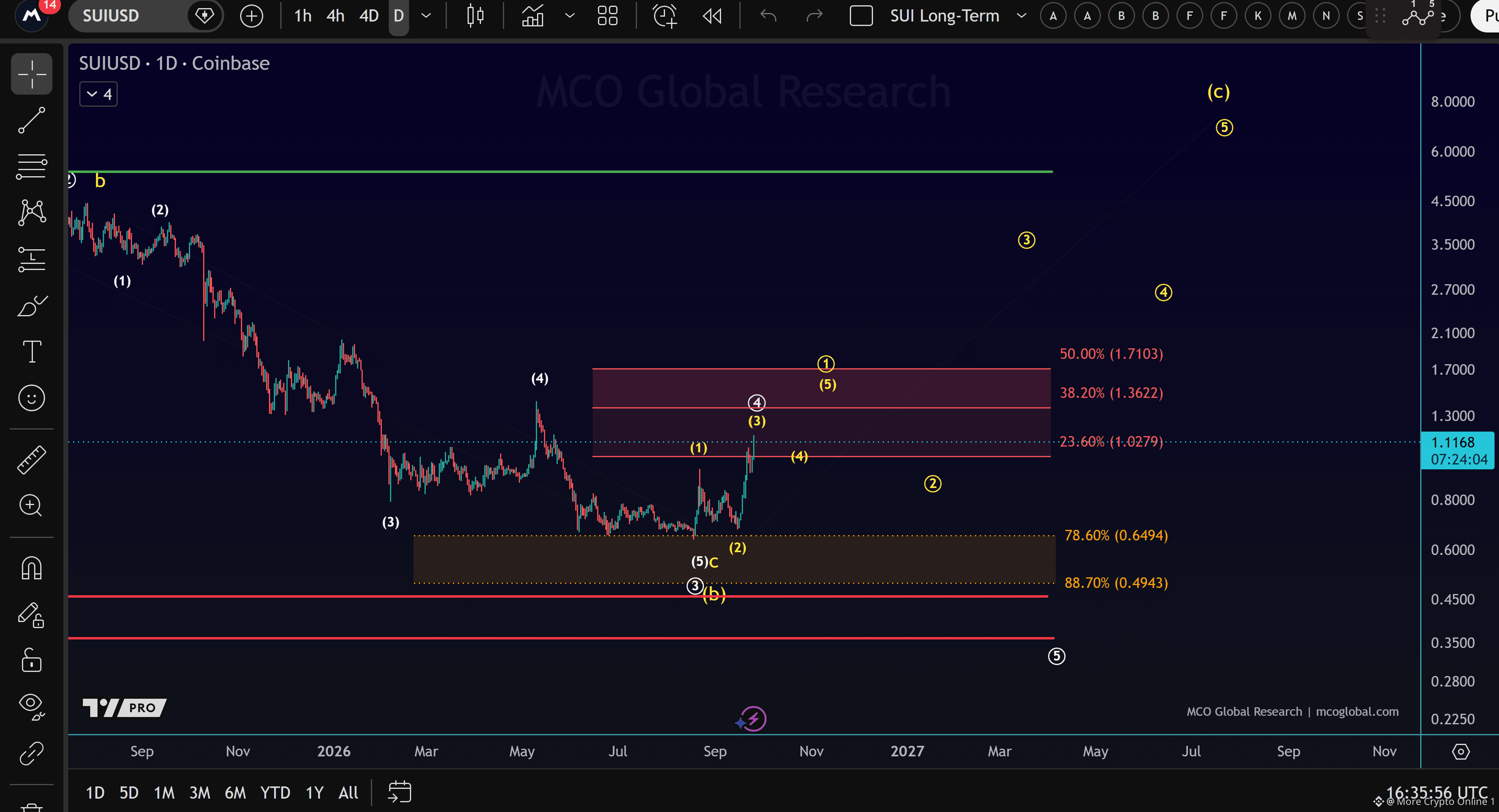Select the Text annotation tool
The image size is (1499, 812).
point(31,351)
